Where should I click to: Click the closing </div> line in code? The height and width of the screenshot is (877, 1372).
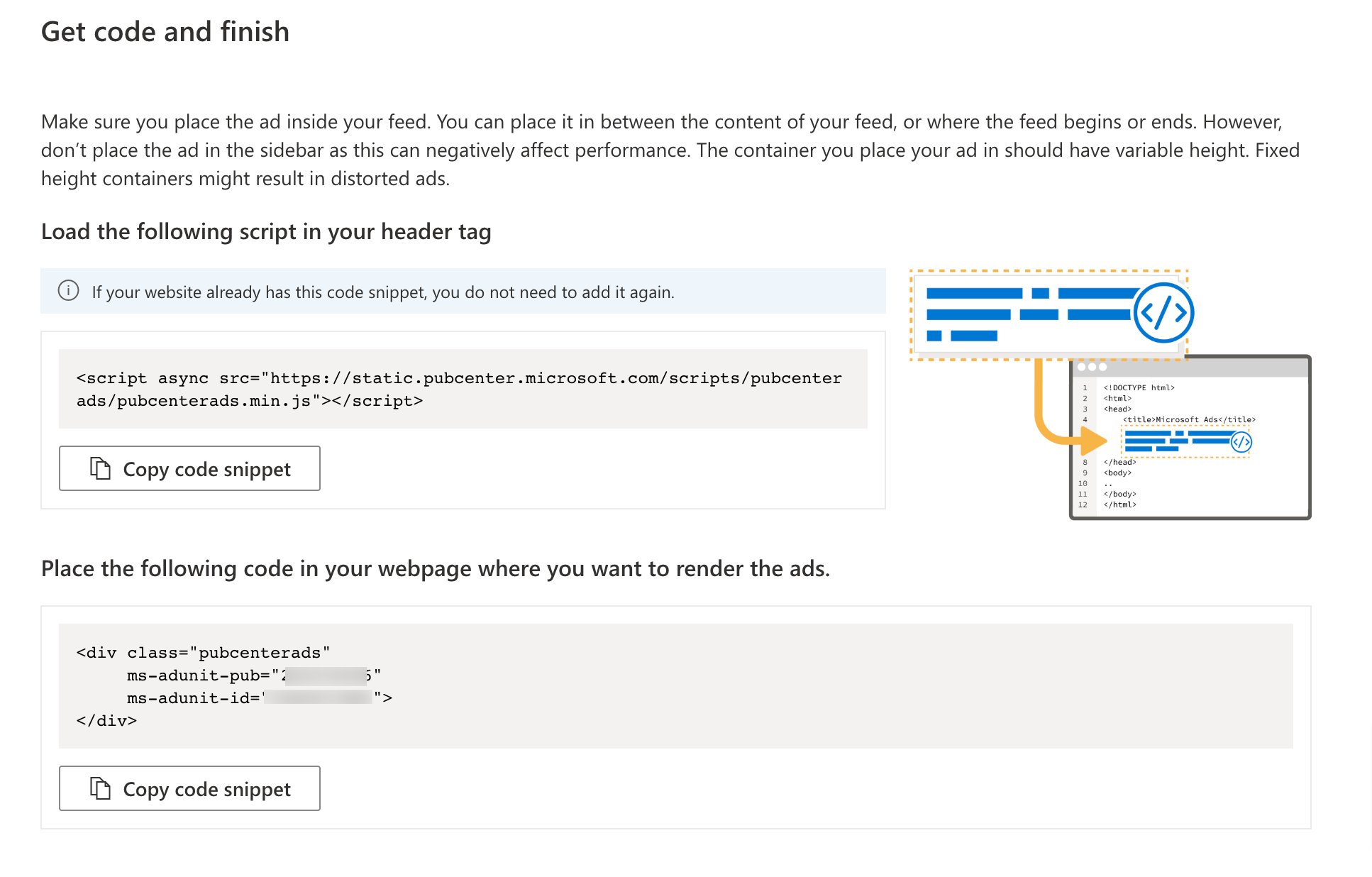[106, 720]
